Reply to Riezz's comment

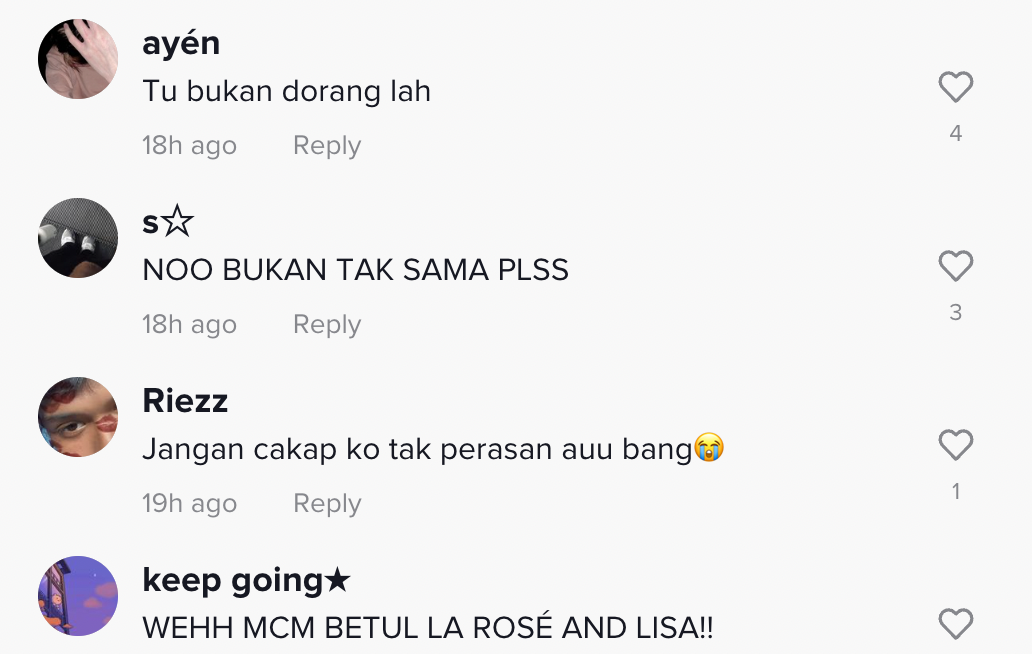[327, 503]
